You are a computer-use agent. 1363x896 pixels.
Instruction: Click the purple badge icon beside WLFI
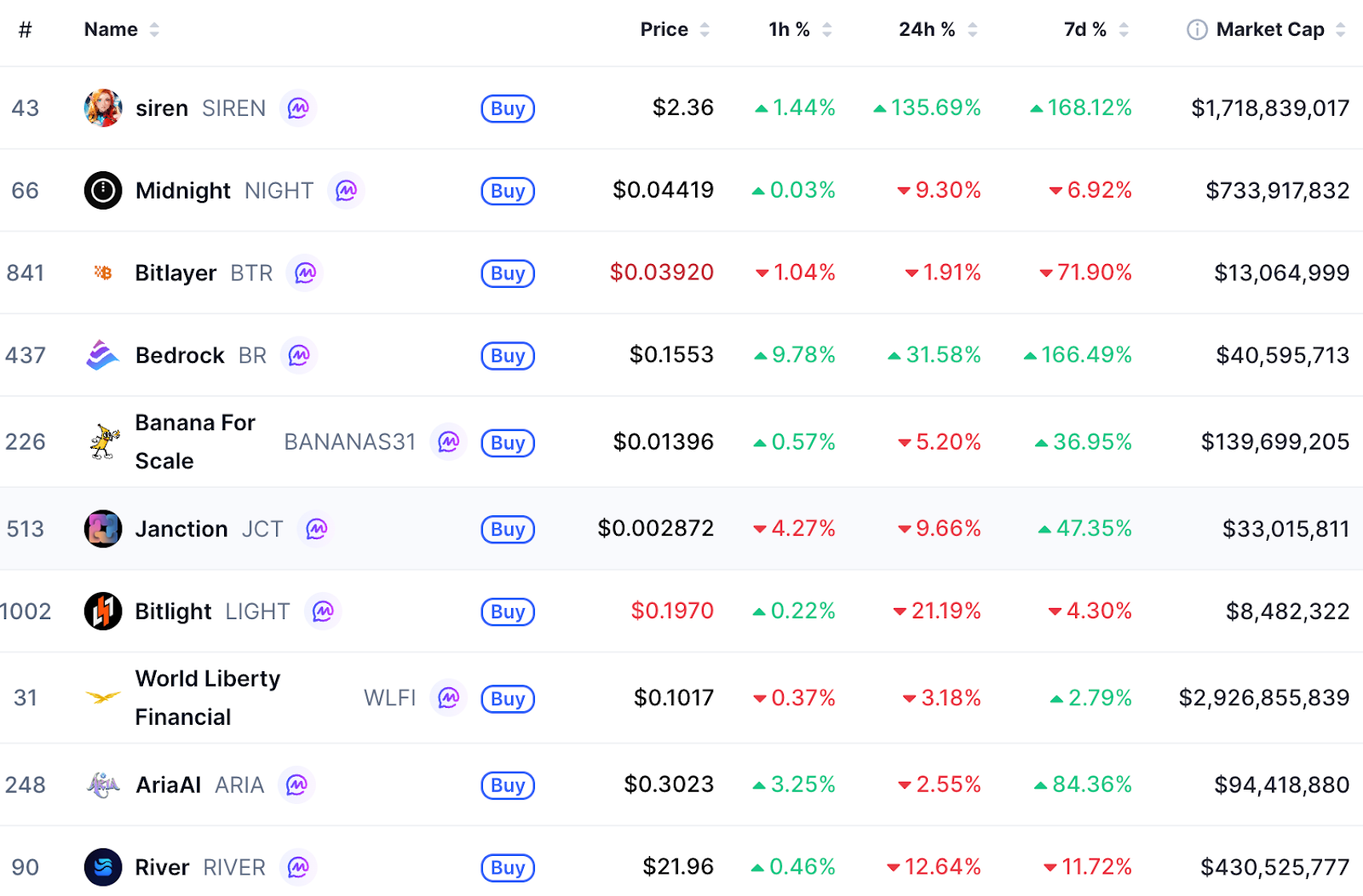click(x=449, y=698)
